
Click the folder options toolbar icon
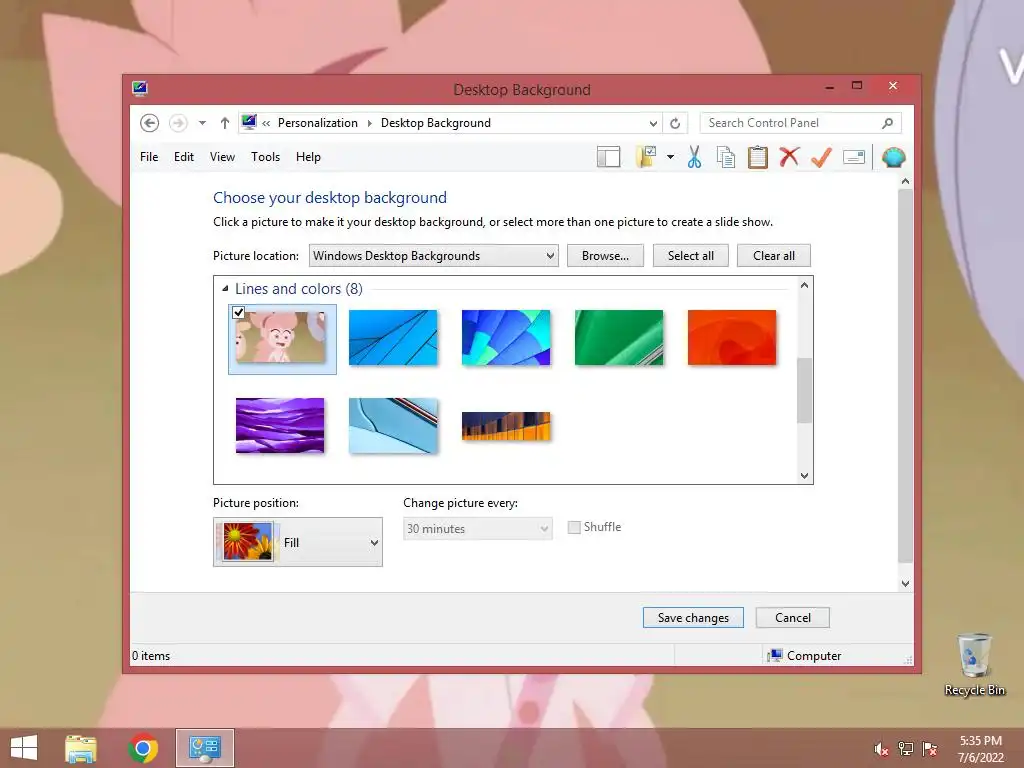click(646, 157)
